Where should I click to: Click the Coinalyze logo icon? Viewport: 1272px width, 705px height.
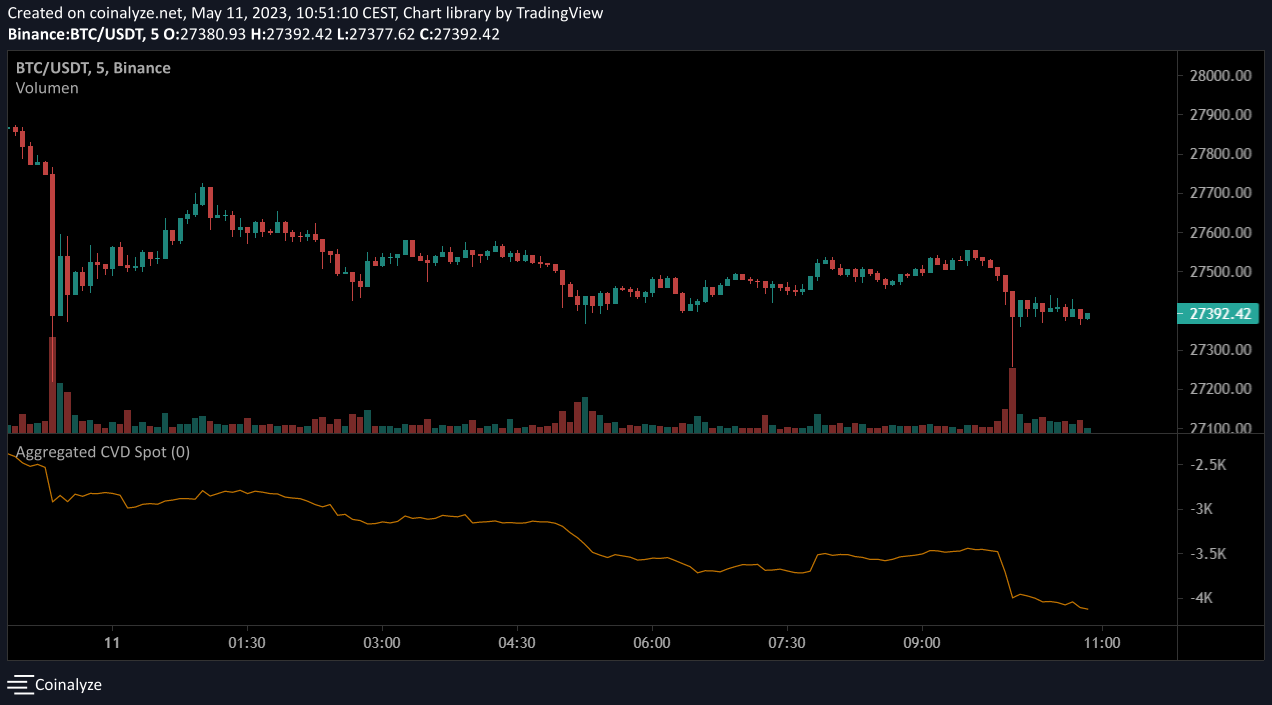[x=19, y=685]
